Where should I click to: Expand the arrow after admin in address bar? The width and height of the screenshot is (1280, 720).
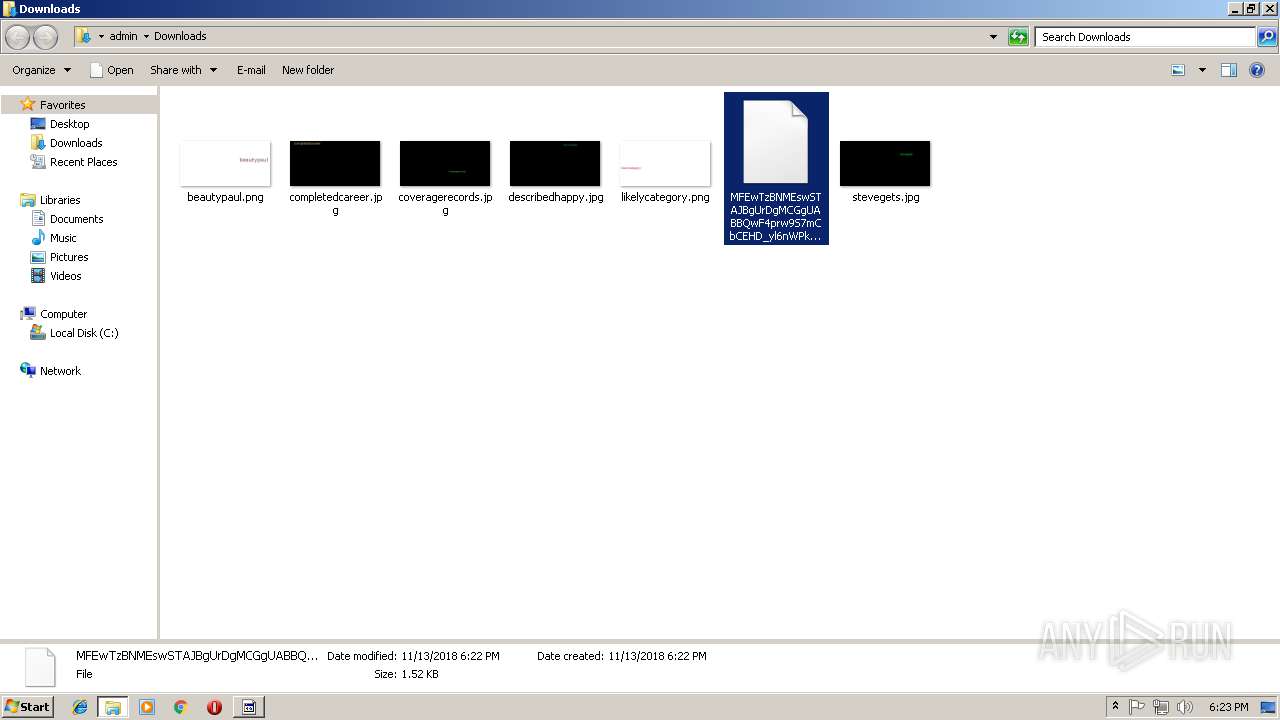tap(146, 37)
